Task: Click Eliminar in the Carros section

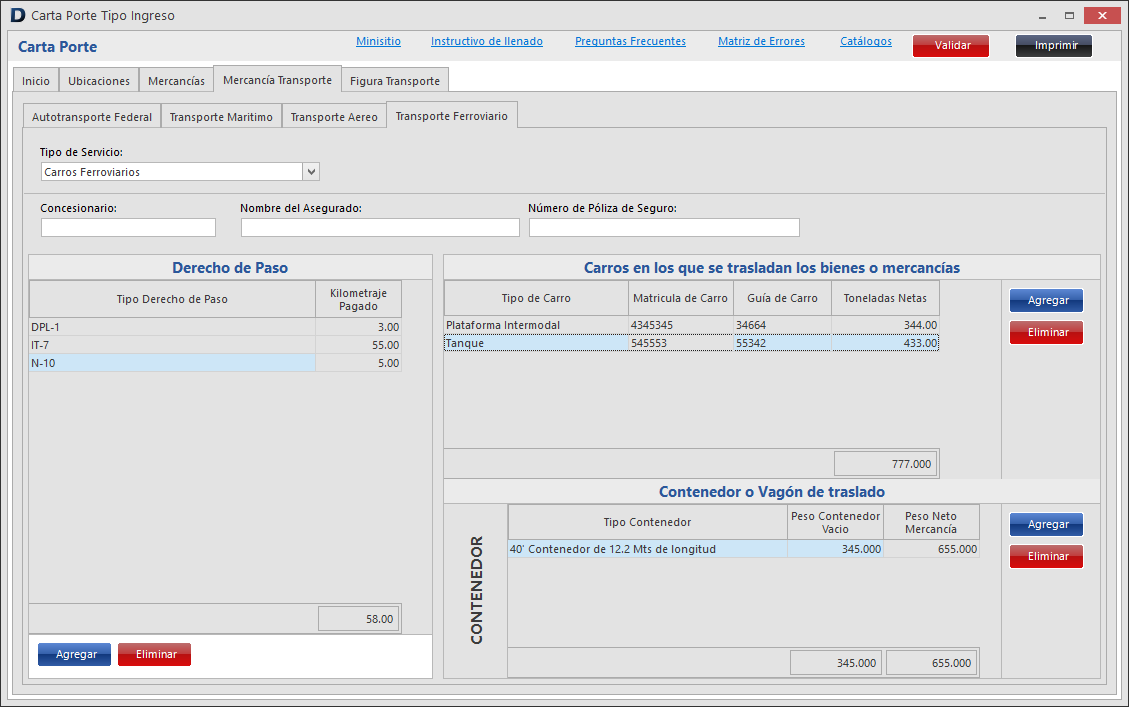Action: (x=1046, y=333)
